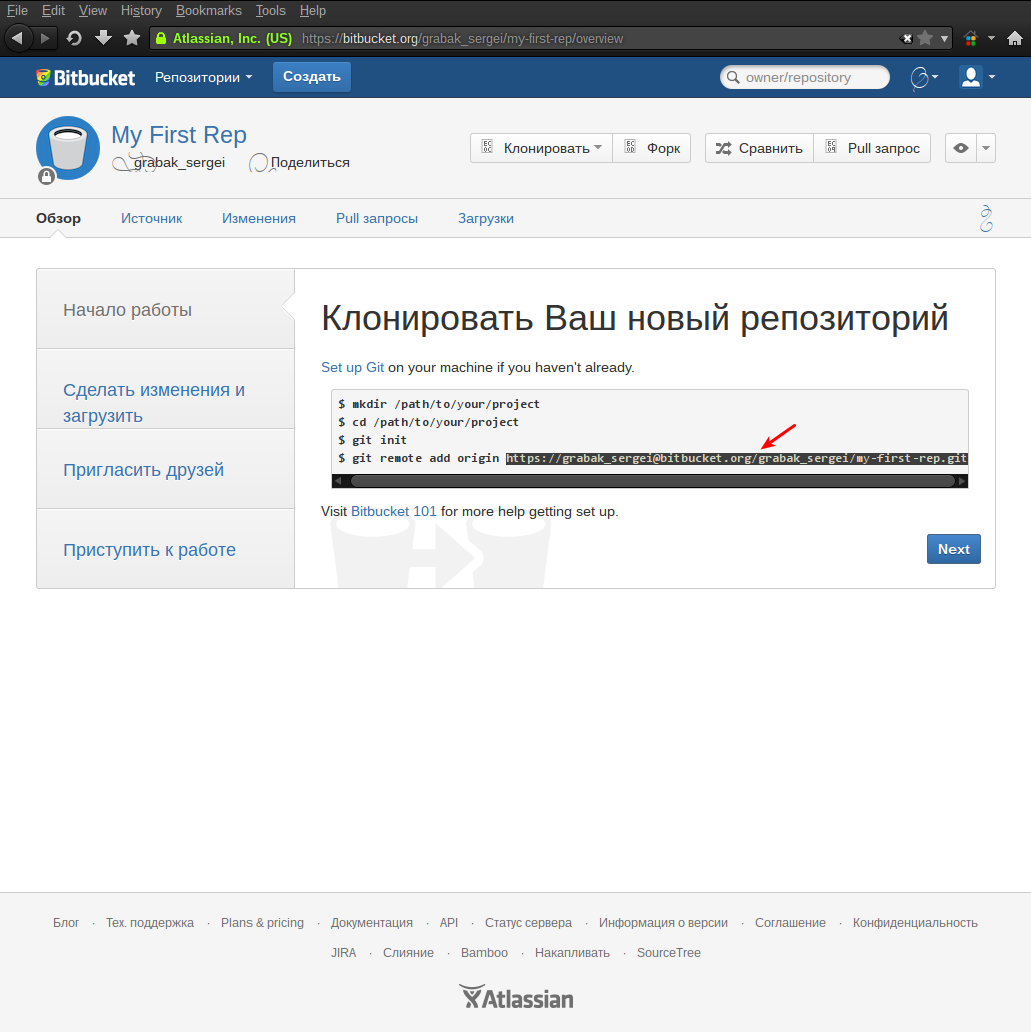Click the Atlassian logo in the footer
This screenshot has width=1031, height=1032.
pos(515,996)
